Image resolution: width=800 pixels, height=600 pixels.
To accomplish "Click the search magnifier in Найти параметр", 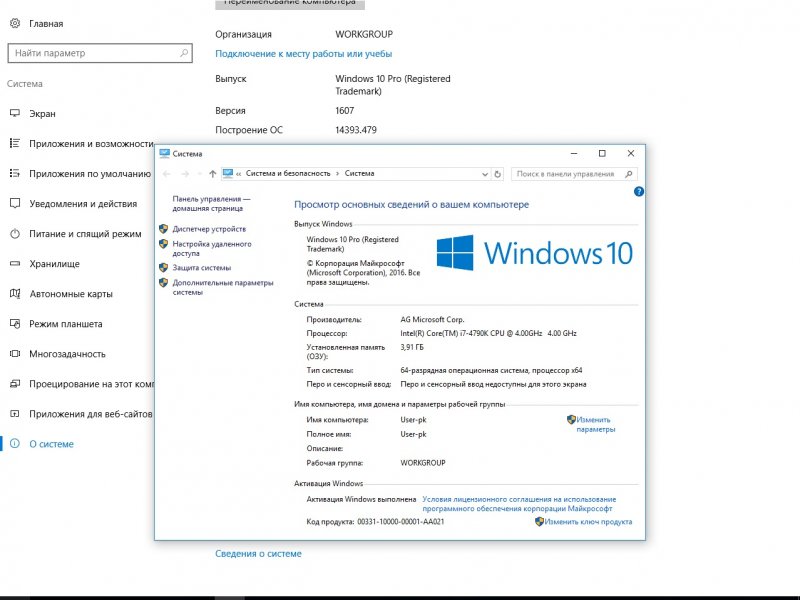I will tap(184, 53).
